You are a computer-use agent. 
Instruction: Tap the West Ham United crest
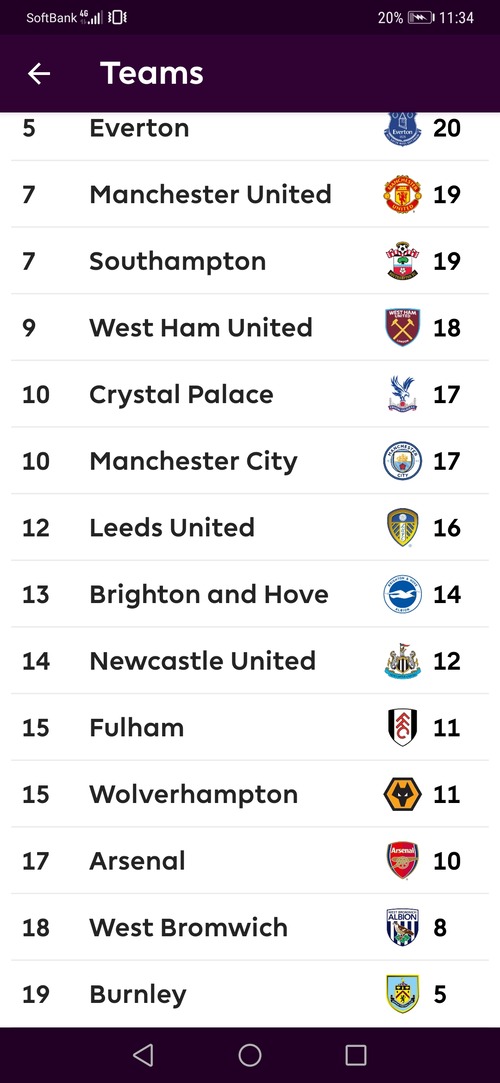403,327
